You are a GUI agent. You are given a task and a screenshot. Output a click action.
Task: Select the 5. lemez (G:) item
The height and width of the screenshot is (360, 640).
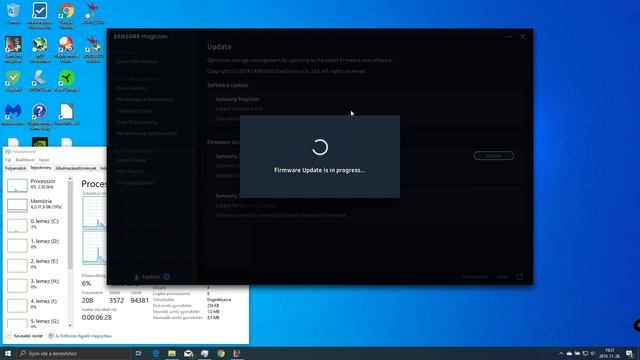[x=35, y=323]
